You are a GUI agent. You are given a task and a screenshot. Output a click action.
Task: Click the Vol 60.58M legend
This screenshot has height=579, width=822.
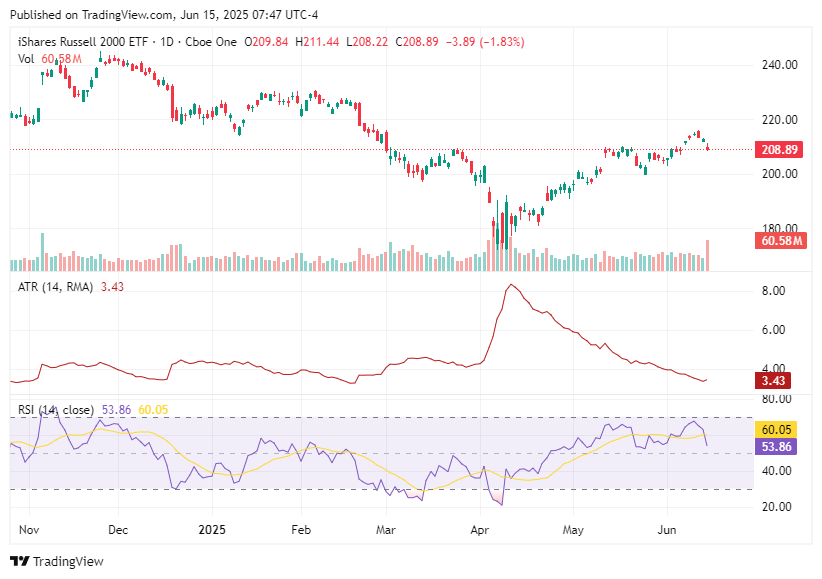[x=50, y=59]
